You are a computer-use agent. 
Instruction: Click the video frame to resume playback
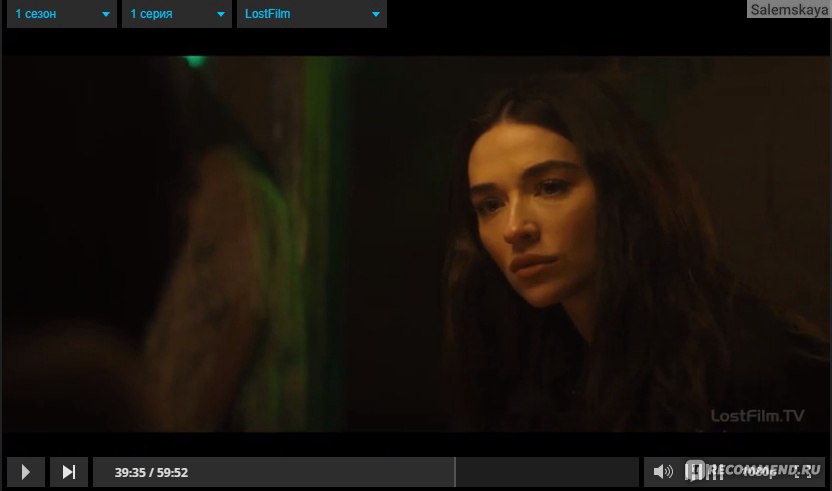pos(416,244)
